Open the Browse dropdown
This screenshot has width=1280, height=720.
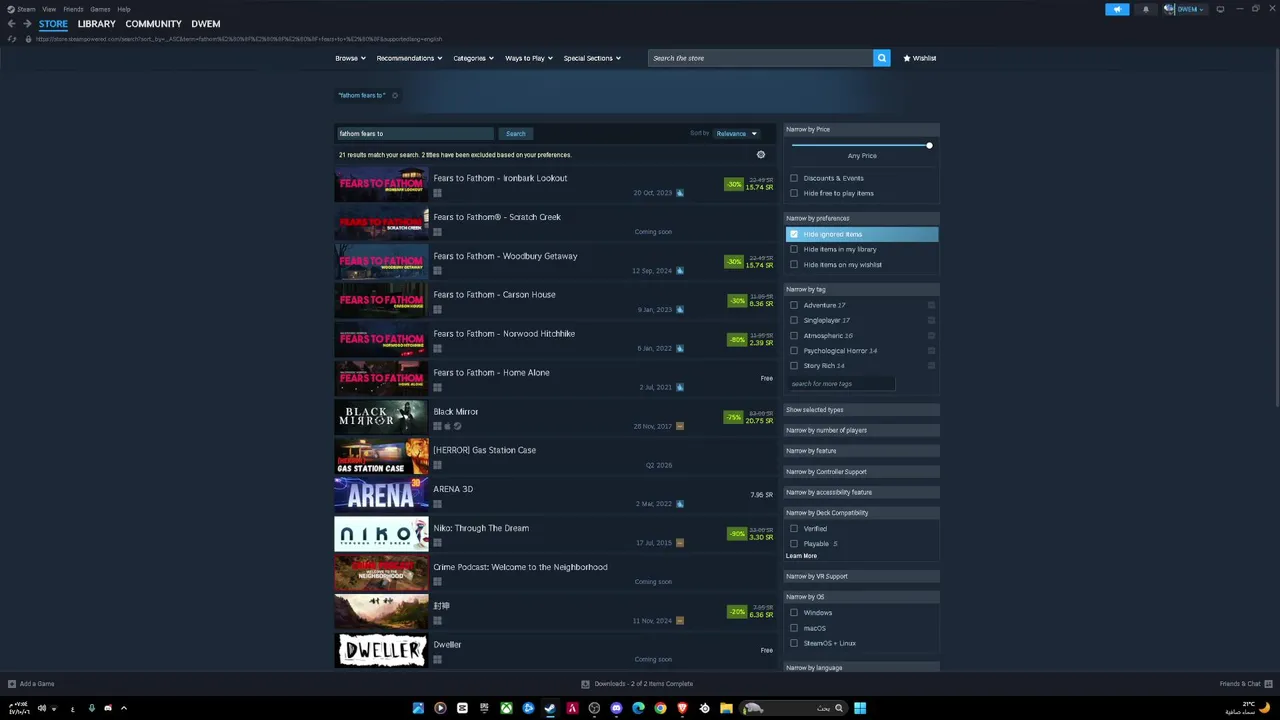point(350,58)
